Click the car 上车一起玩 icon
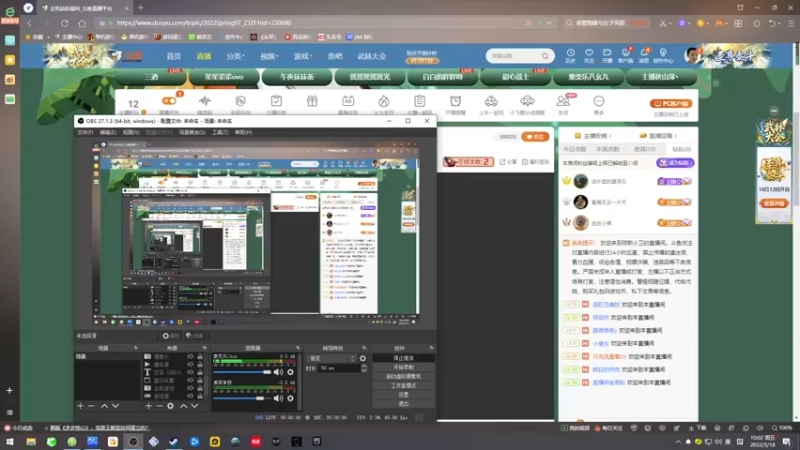The width and height of the screenshot is (800, 450). [491, 101]
